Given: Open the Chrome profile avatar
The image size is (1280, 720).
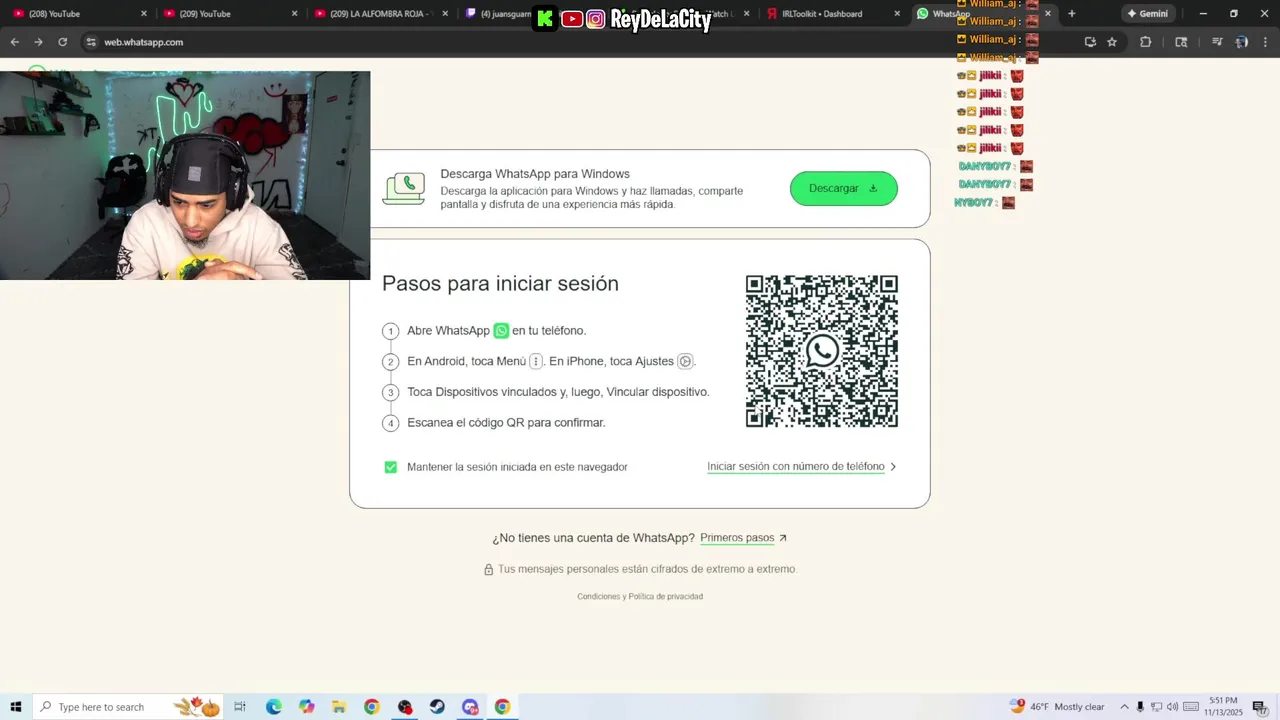Looking at the screenshot, I should pyautogui.click(x=1241, y=42).
